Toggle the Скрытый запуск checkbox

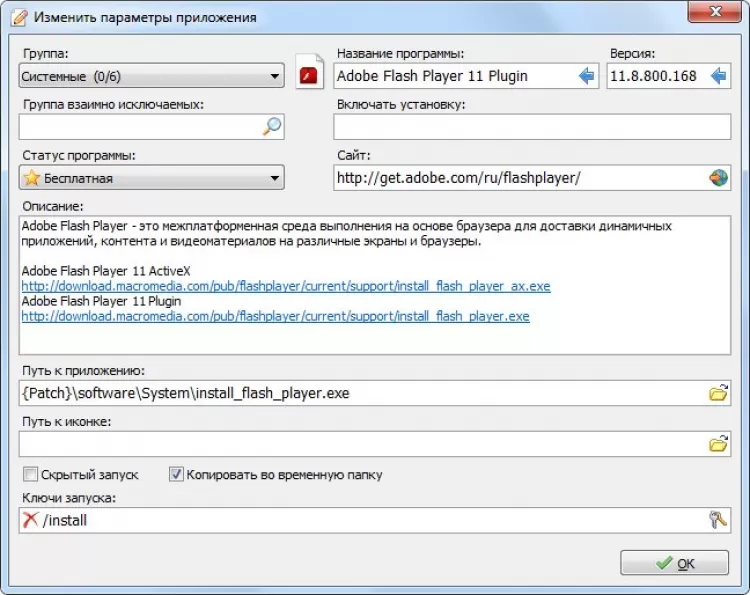click(x=30, y=474)
